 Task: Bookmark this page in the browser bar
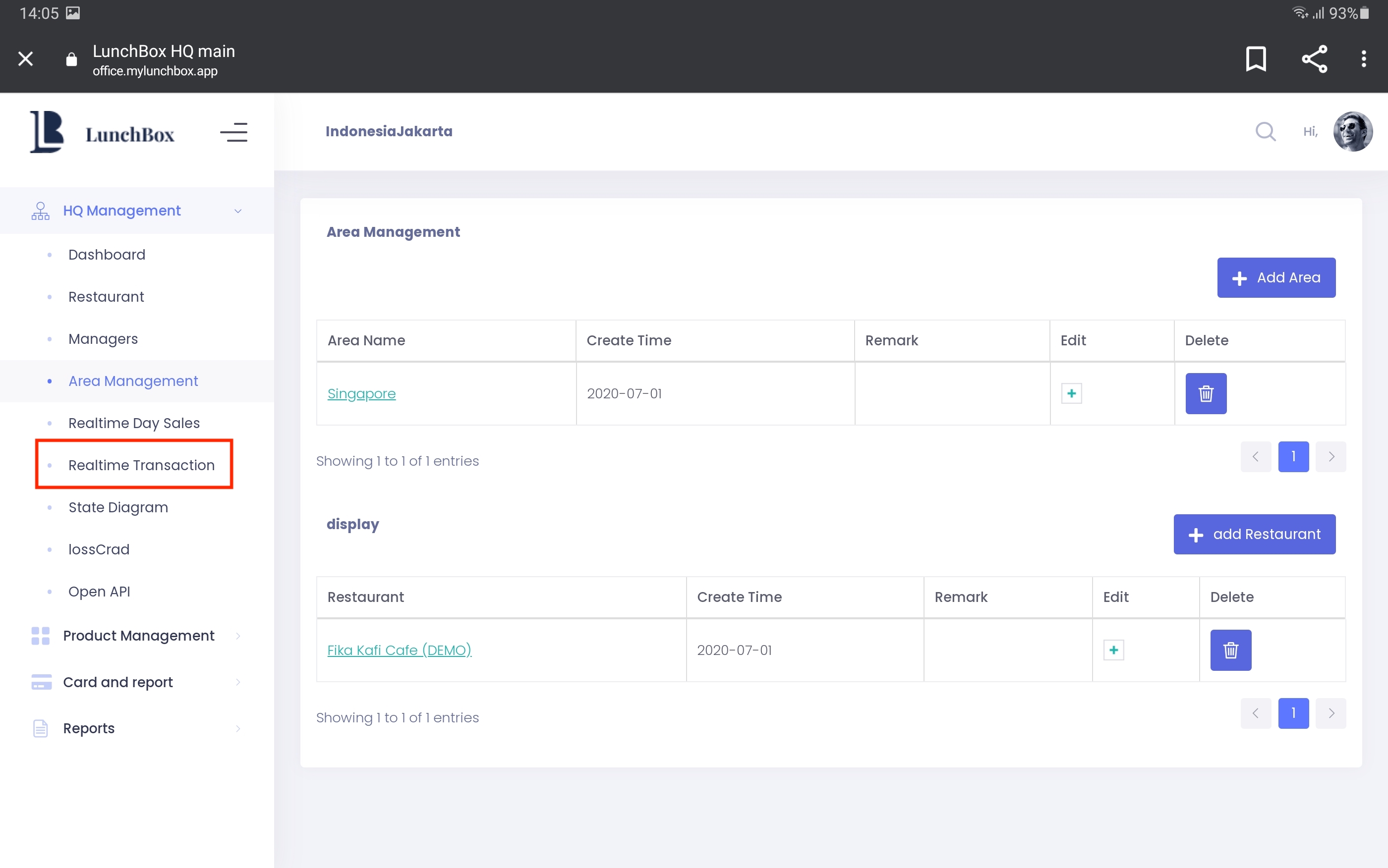pyautogui.click(x=1255, y=58)
